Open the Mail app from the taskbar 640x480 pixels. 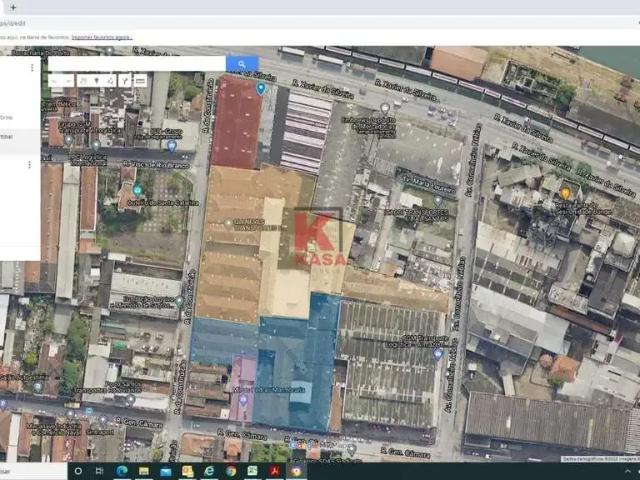coord(166,471)
